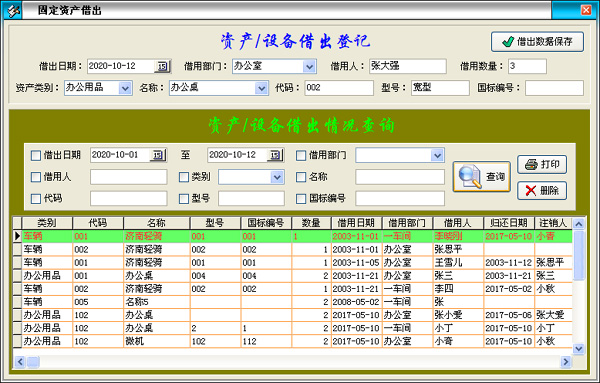Open the 资产类别 dropdown showing 办公用品
Viewport: 600px width, 383px height.
click(125, 88)
